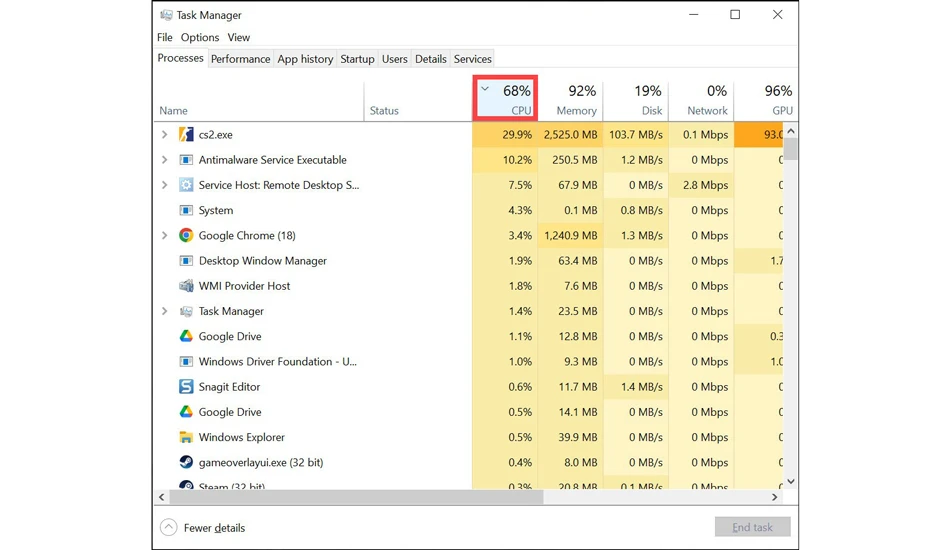Click the Windows Driver Foundation icon

pyautogui.click(x=186, y=362)
